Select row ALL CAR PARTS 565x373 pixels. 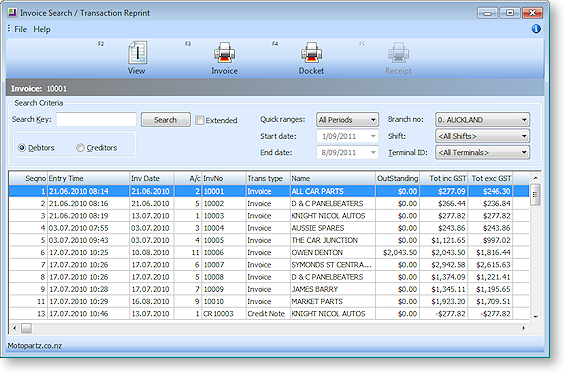coord(269,191)
